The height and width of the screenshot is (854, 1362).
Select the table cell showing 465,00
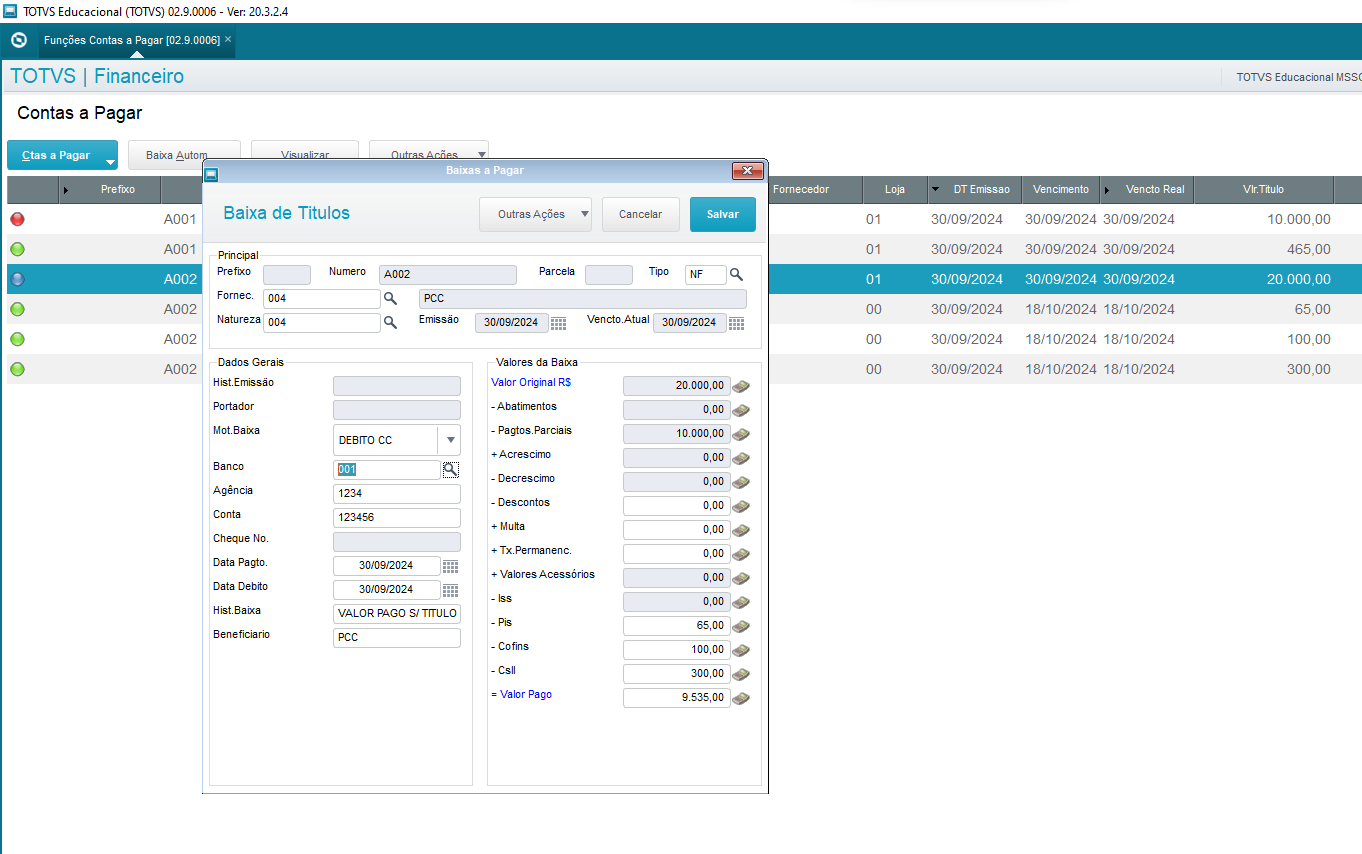(1264, 249)
